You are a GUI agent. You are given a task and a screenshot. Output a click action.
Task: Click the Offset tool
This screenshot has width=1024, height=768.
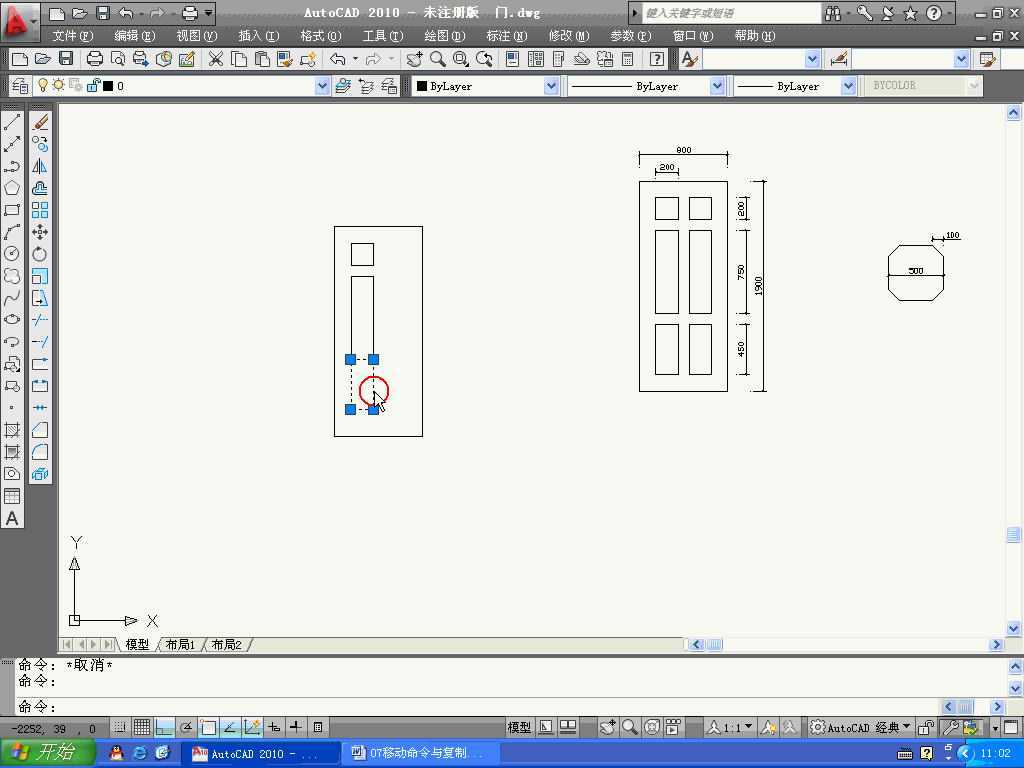(40, 188)
